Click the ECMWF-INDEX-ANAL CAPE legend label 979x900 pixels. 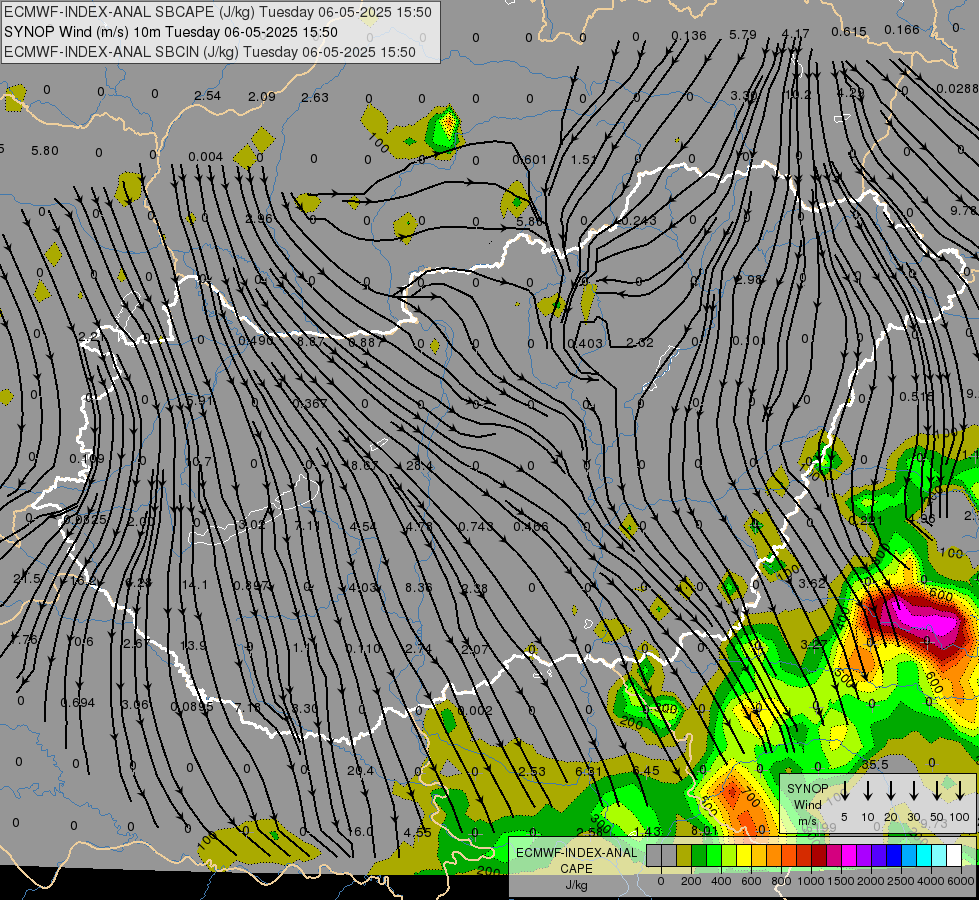[576, 860]
